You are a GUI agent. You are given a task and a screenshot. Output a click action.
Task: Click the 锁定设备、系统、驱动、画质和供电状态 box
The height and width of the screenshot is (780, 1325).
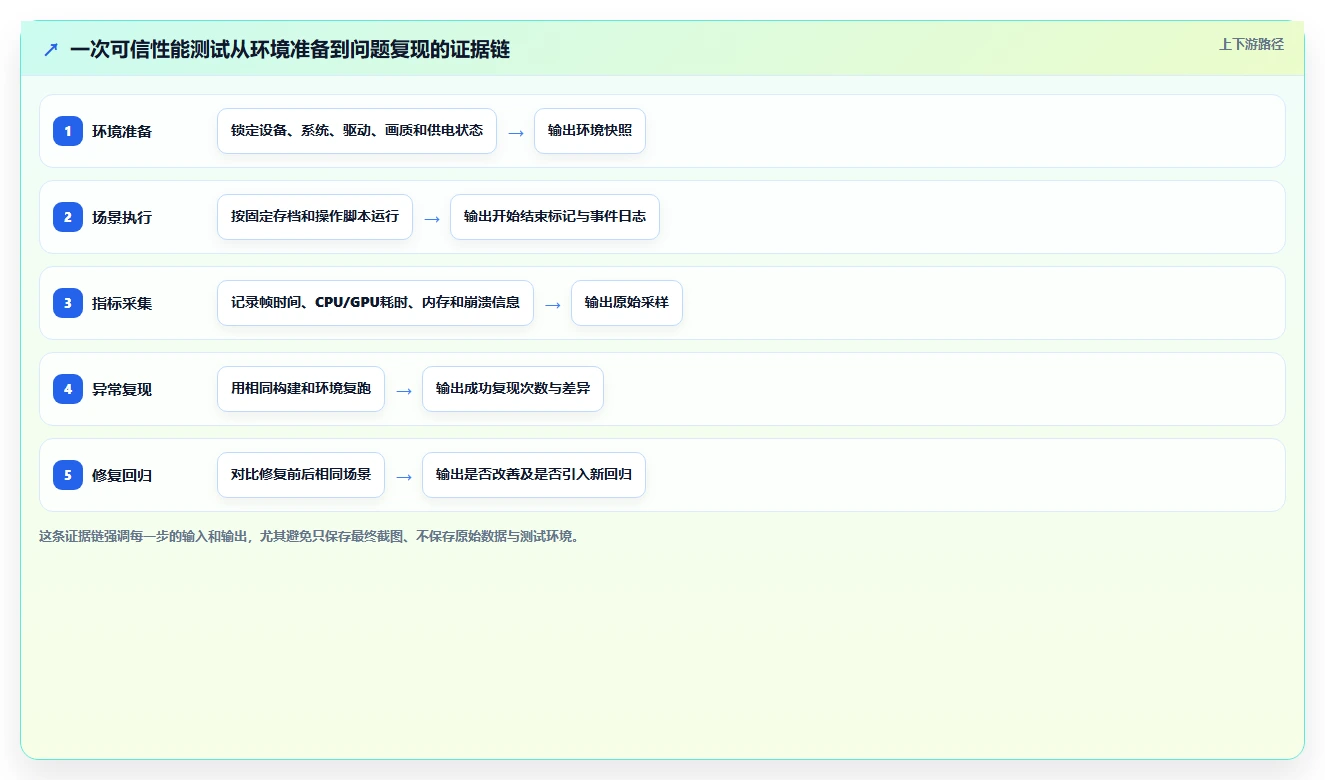point(357,131)
